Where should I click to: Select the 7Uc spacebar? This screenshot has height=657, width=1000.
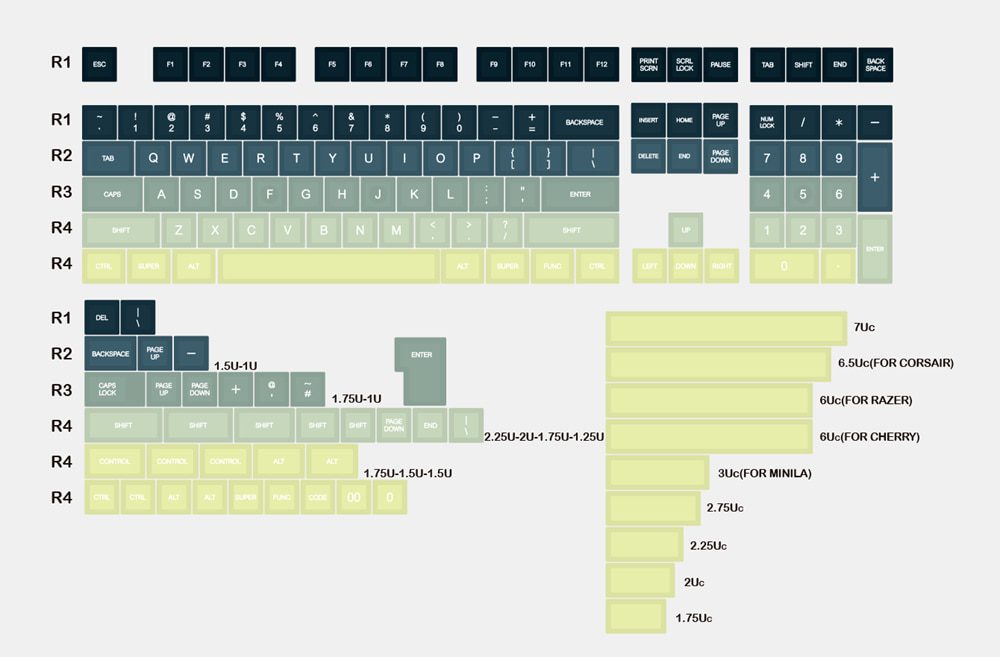tap(727, 329)
